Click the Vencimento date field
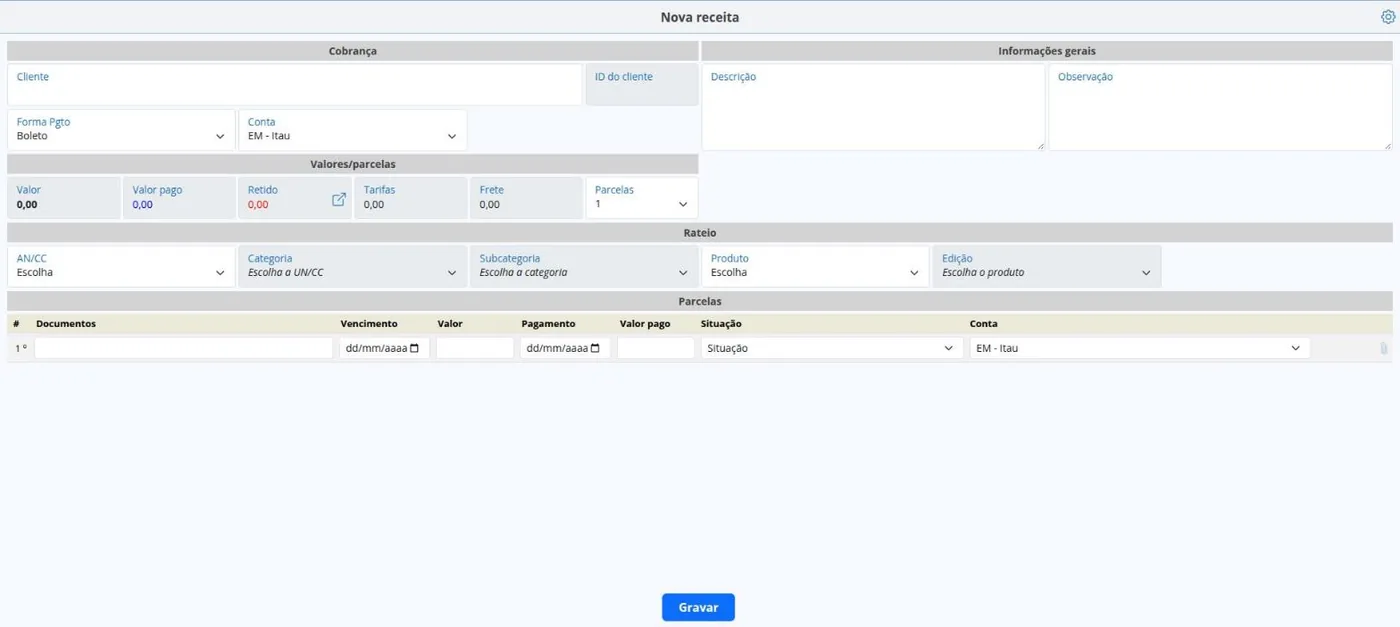Viewport: 1400px width, 627px height. (384, 348)
